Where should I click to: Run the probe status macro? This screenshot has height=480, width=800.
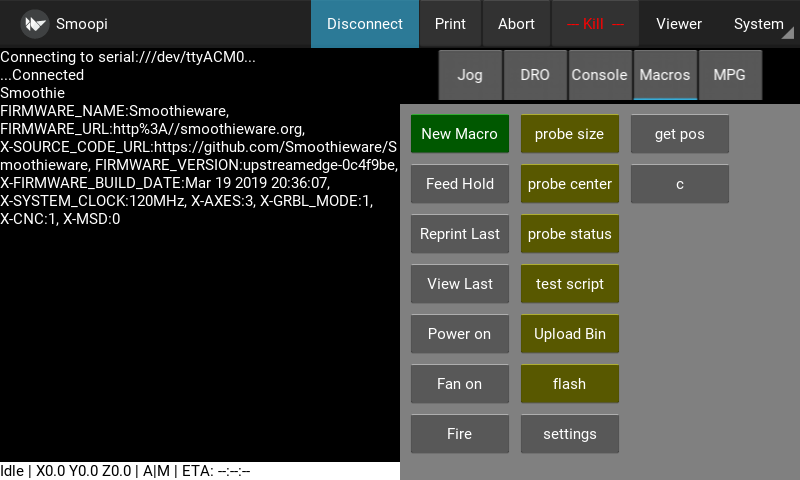click(569, 234)
